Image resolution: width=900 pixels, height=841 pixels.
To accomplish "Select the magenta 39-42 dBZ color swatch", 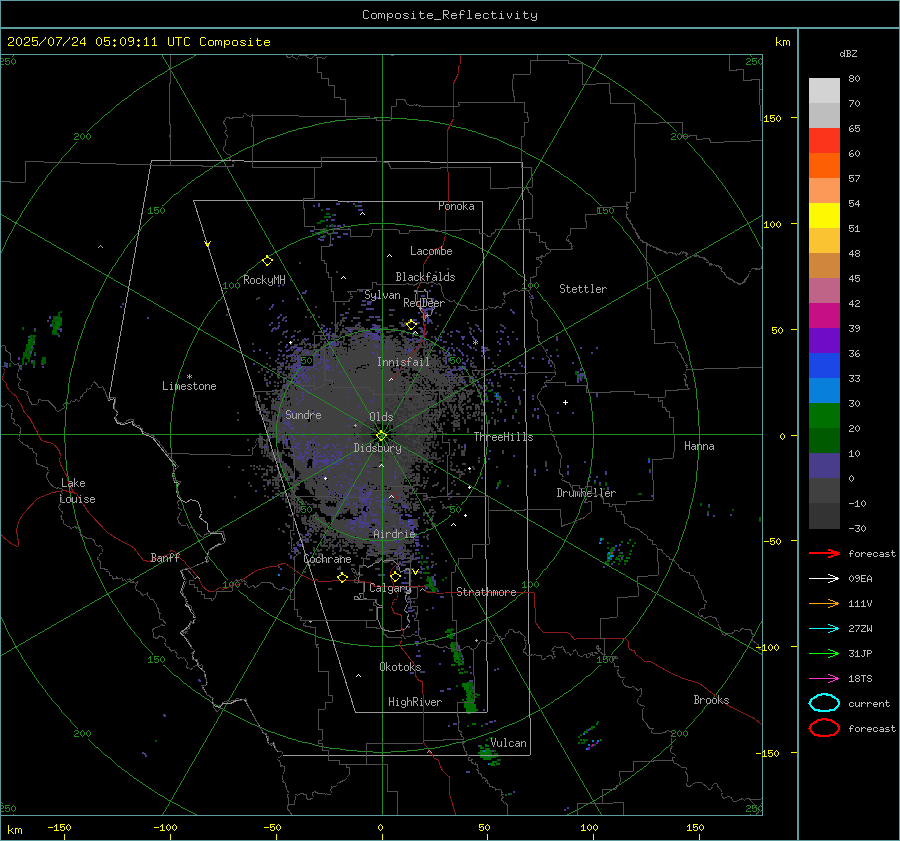I will (x=824, y=316).
